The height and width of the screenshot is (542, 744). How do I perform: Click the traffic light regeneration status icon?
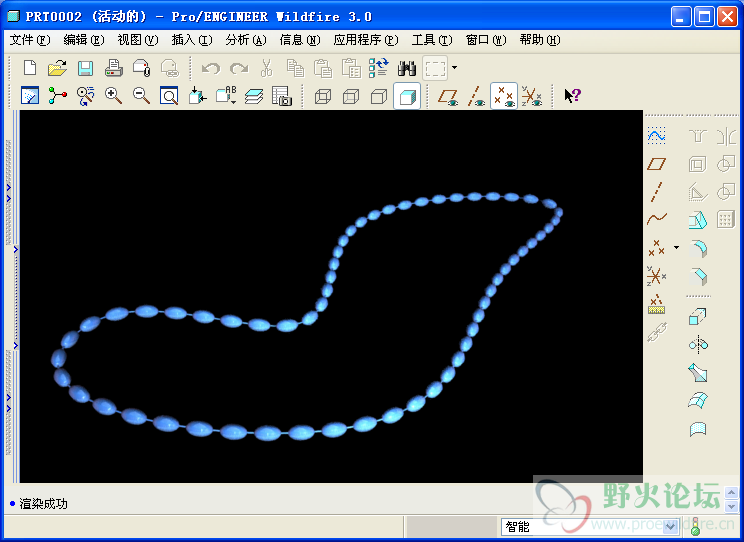pos(696,527)
